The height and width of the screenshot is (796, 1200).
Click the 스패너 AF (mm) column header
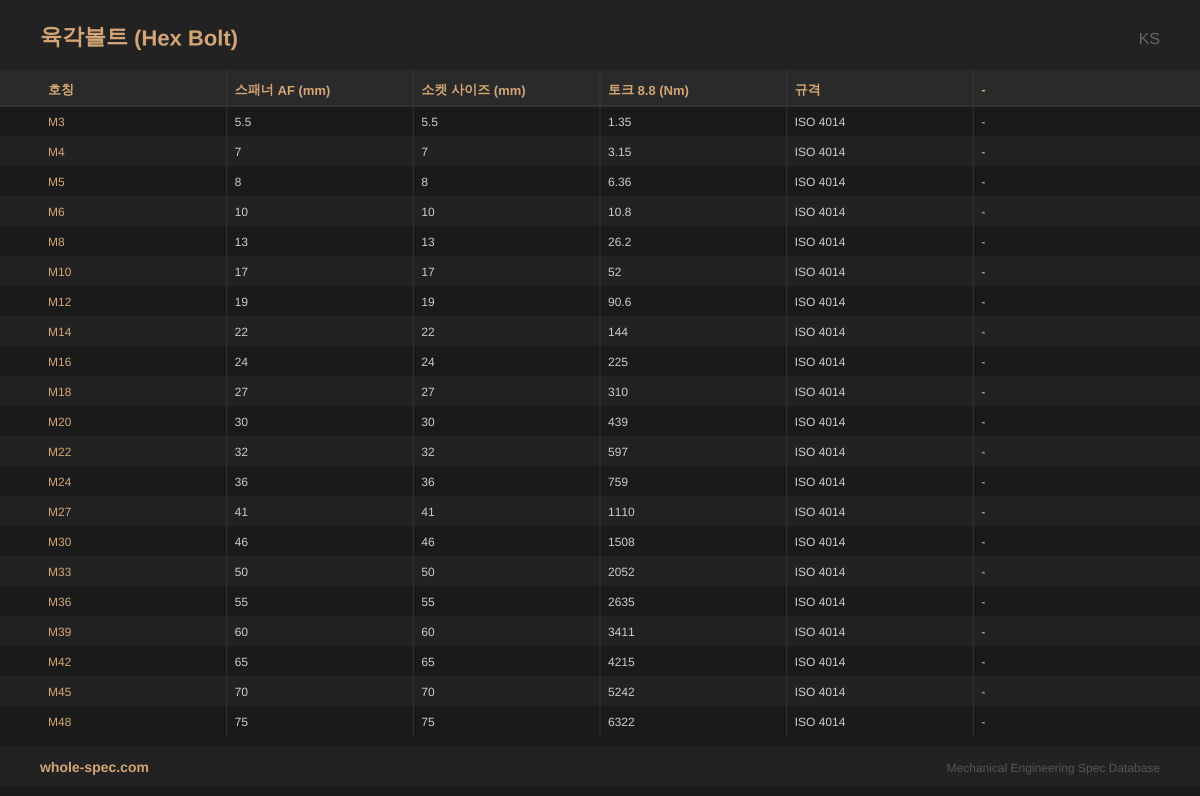[282, 90]
